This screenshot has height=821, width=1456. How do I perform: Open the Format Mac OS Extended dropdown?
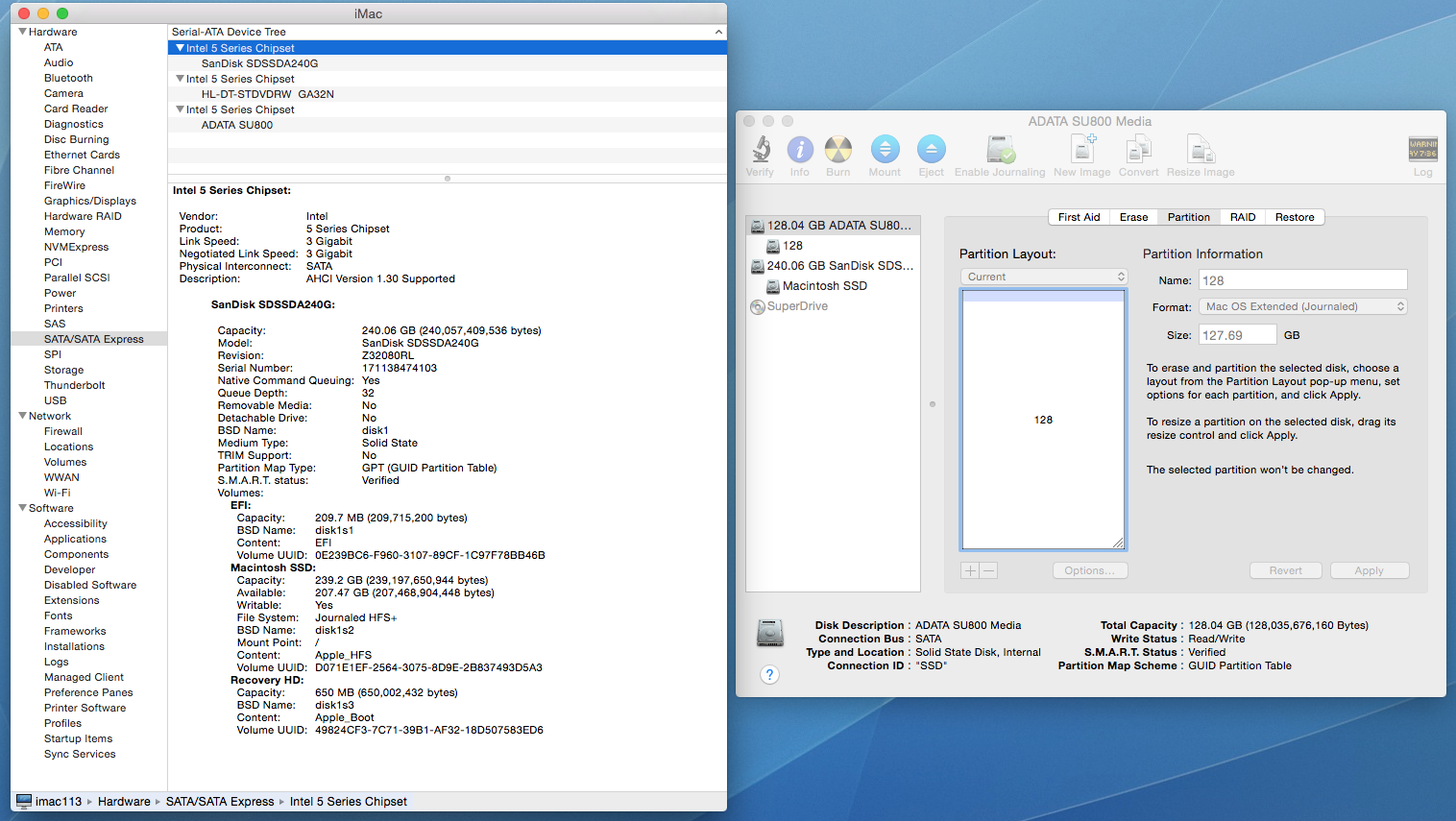1303,306
